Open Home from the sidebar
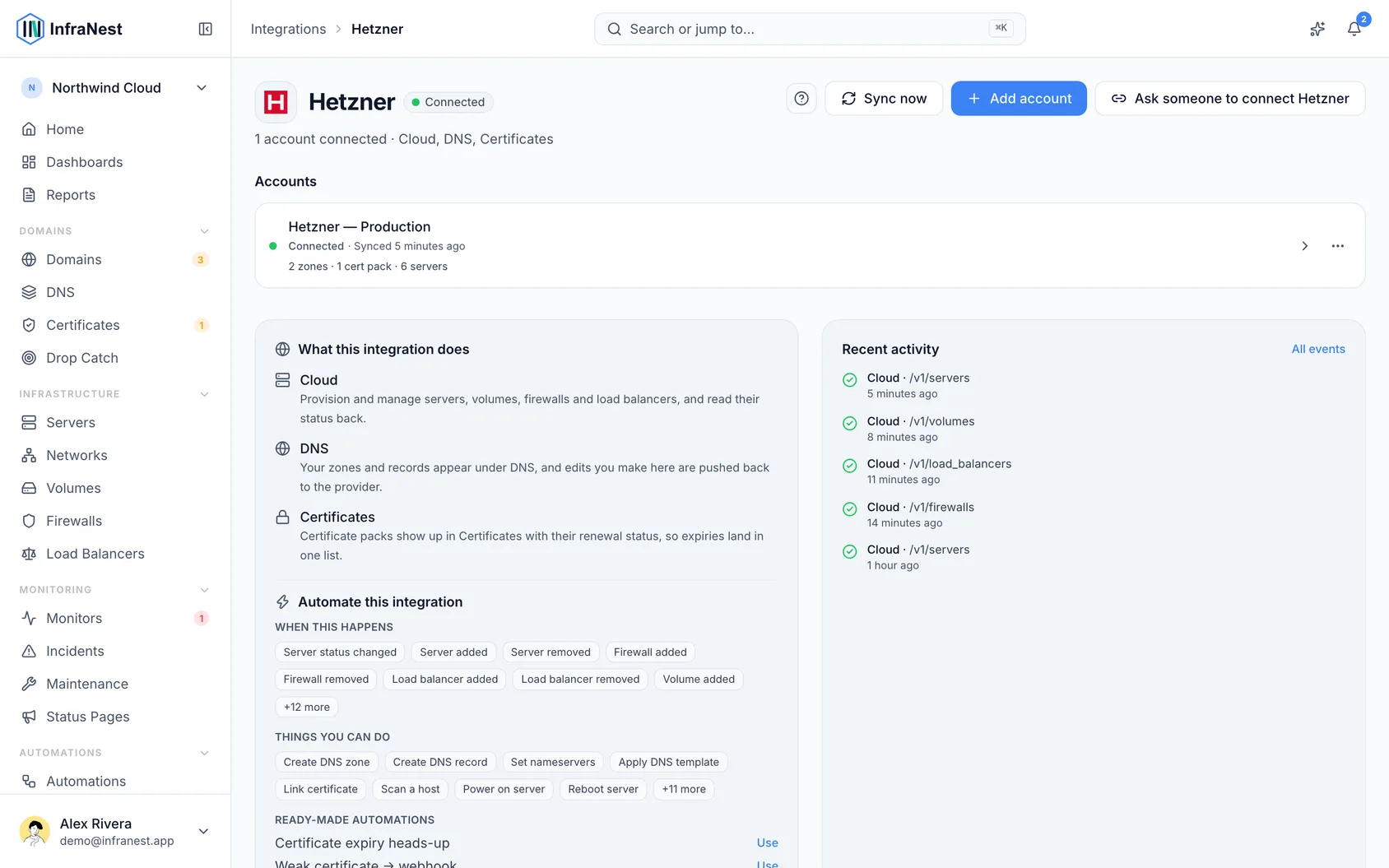 click(115, 129)
